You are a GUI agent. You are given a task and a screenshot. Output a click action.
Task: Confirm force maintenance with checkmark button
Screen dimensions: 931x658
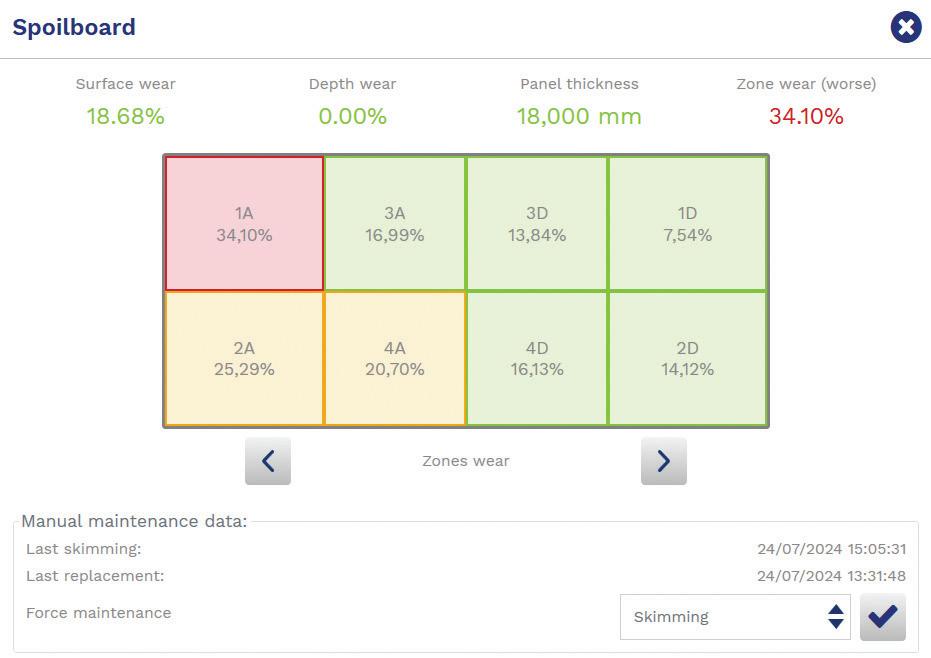tap(882, 617)
